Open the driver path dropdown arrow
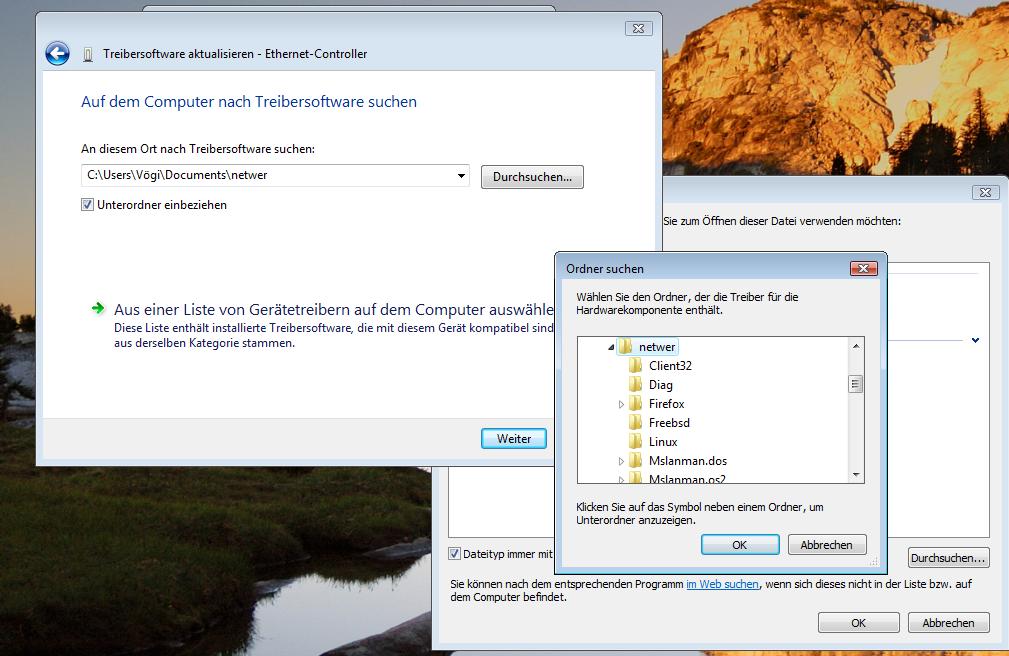The height and width of the screenshot is (656, 1009). tap(461, 176)
